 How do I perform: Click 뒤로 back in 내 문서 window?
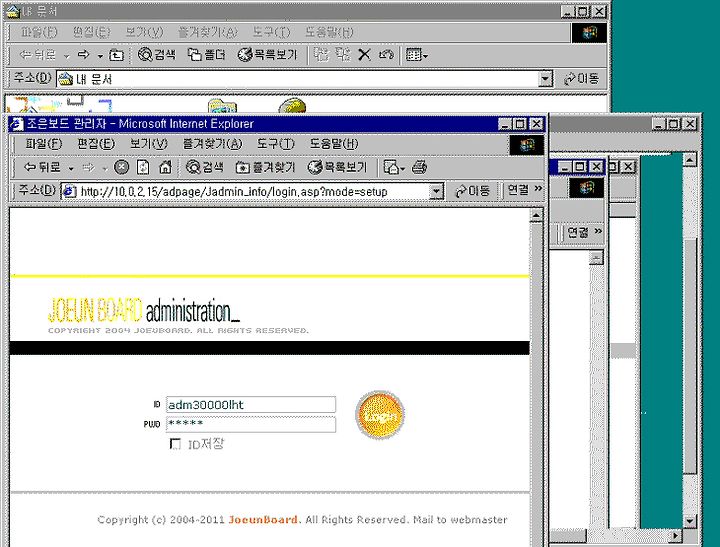tap(38, 56)
